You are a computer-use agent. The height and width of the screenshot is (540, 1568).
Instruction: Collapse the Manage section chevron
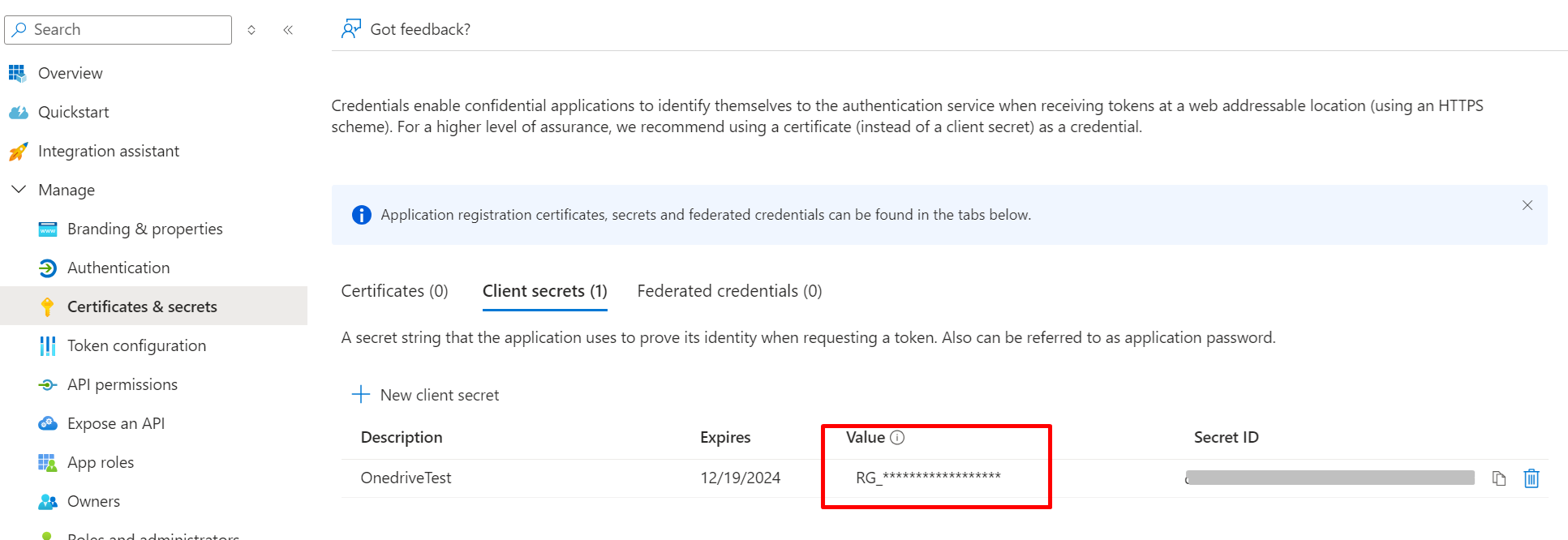pos(19,189)
